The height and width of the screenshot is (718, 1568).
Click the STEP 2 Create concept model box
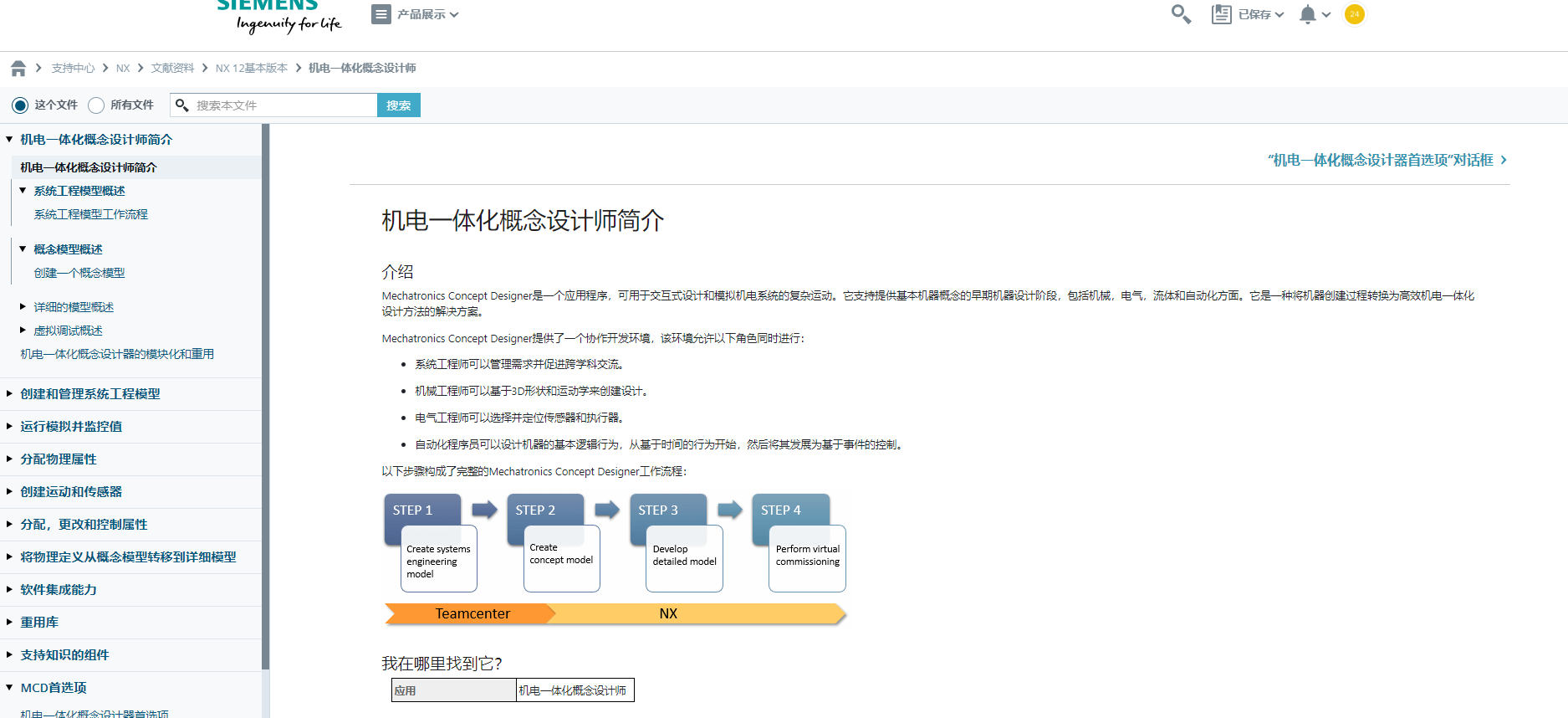click(x=554, y=543)
